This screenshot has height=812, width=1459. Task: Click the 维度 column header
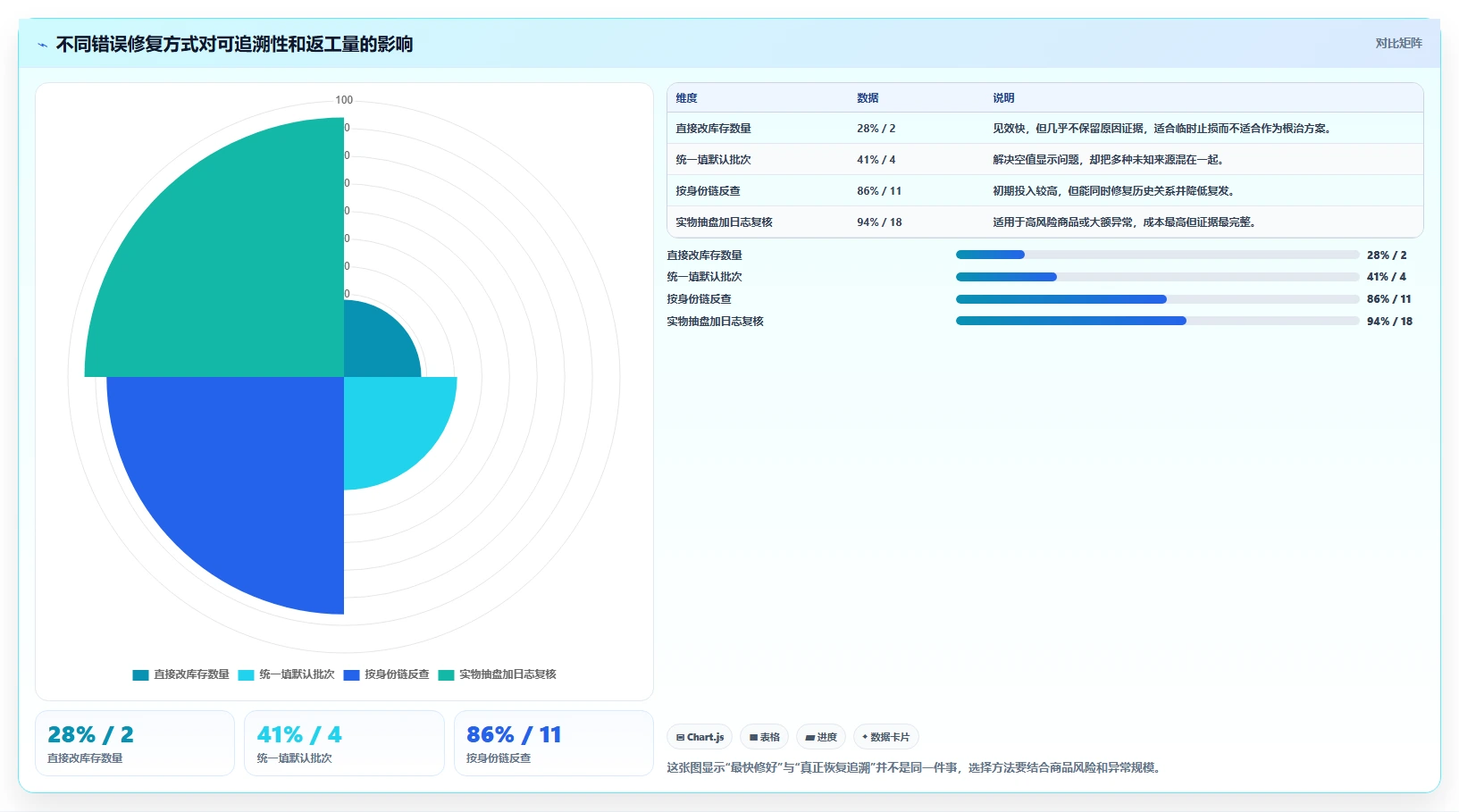tap(686, 98)
